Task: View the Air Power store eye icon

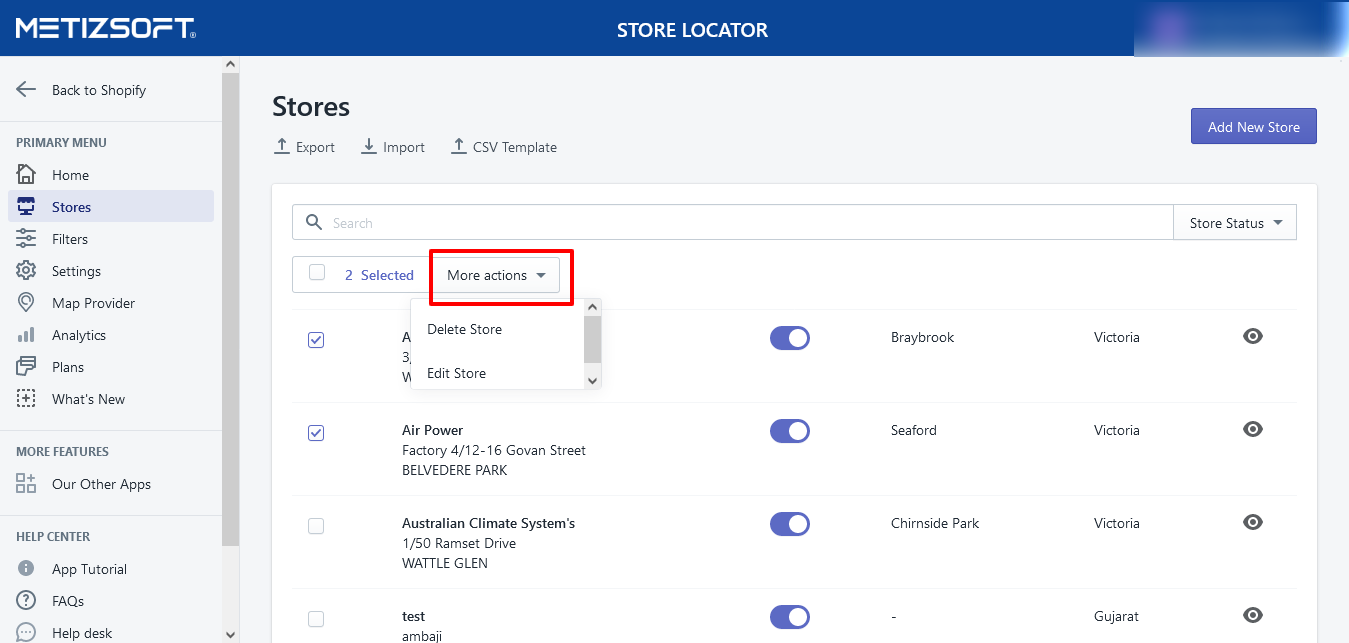Action: (x=1252, y=429)
